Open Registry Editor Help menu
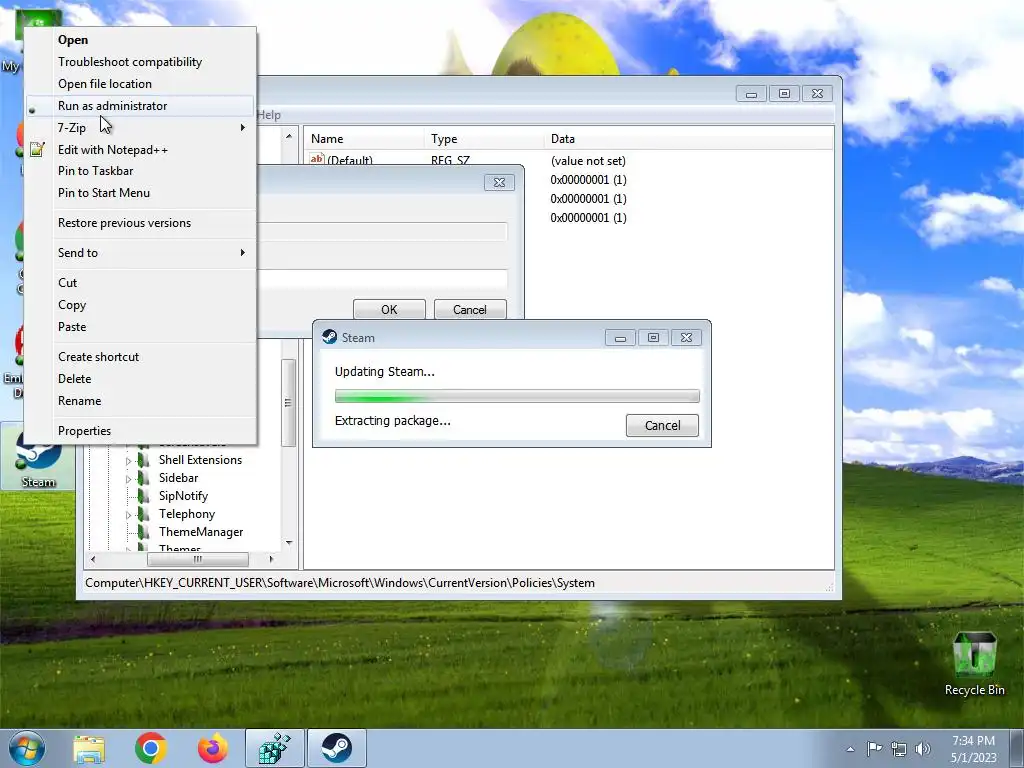The width and height of the screenshot is (1024, 768). pyautogui.click(x=268, y=115)
